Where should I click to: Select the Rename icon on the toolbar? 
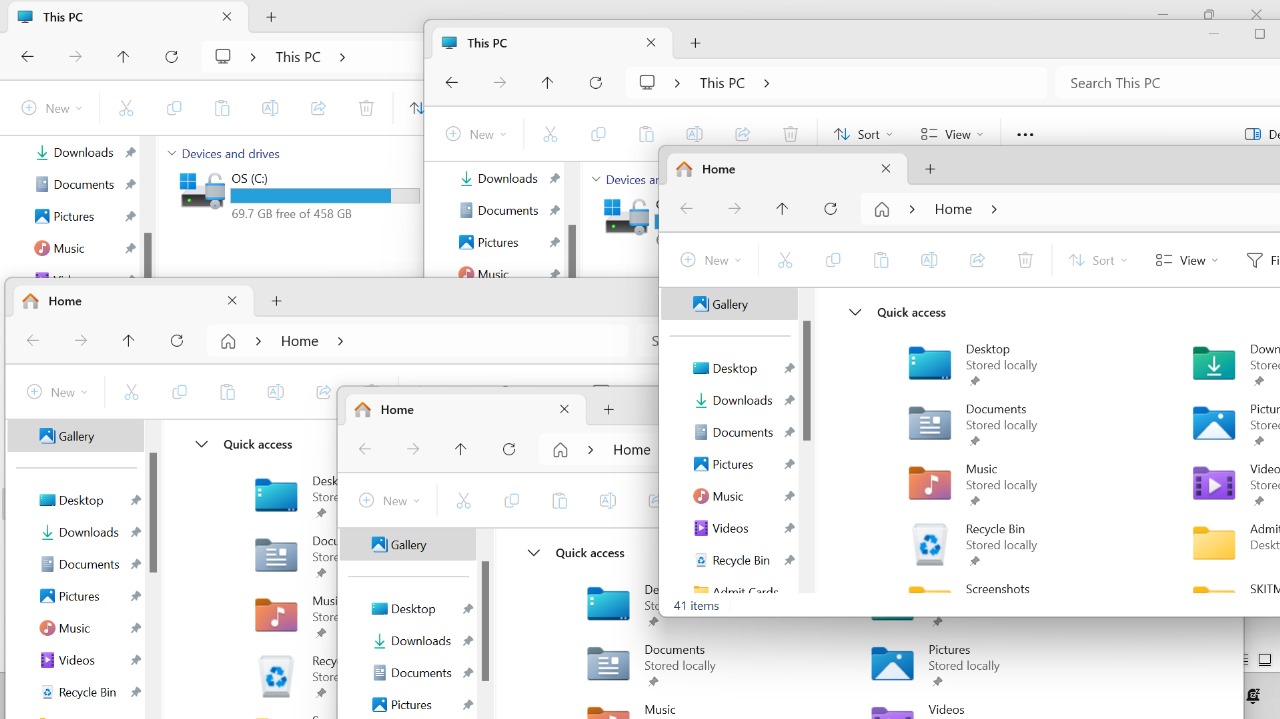929,260
